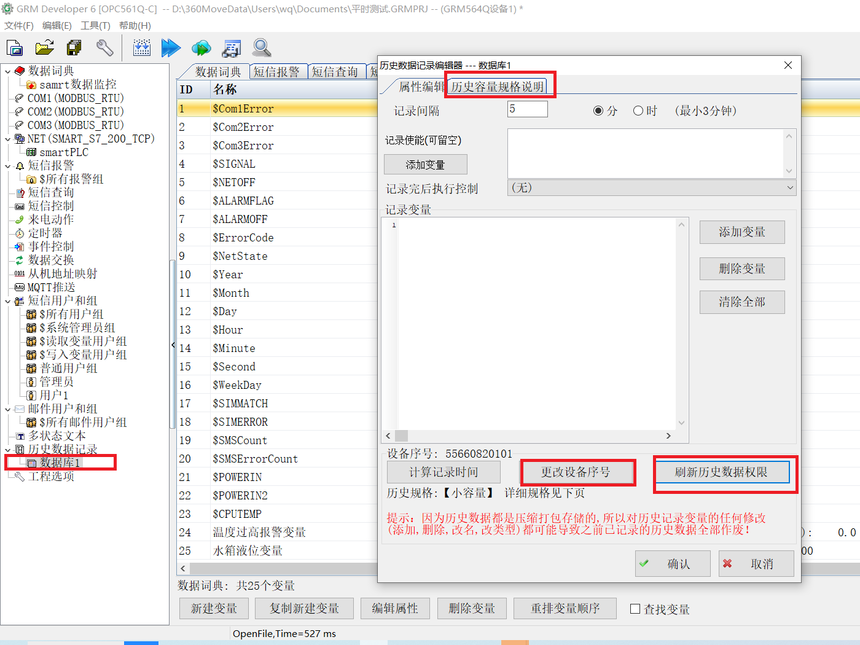Collapse the 数据词典 tree node
The image size is (860, 645).
8,72
